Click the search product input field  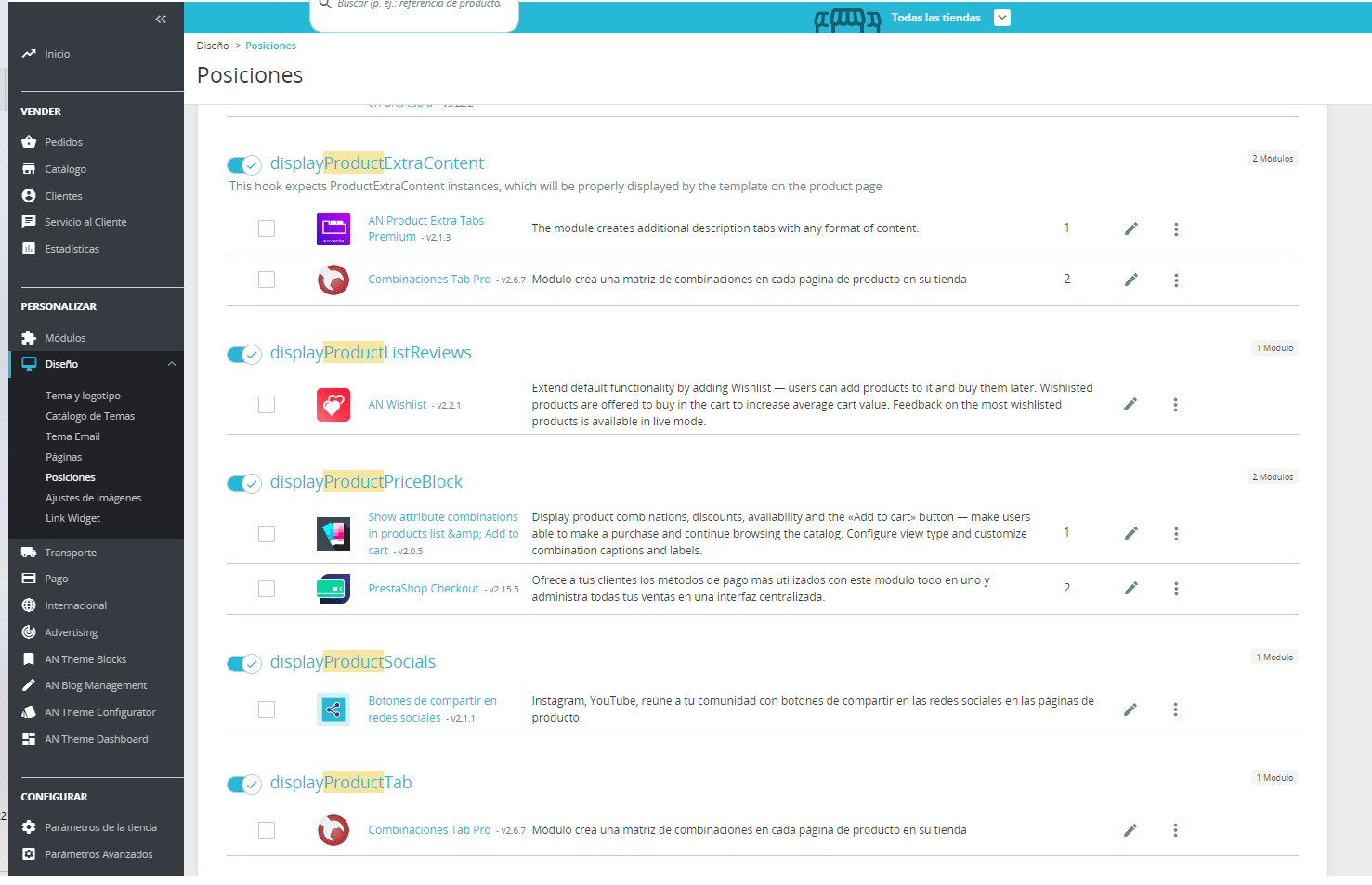[x=414, y=13]
